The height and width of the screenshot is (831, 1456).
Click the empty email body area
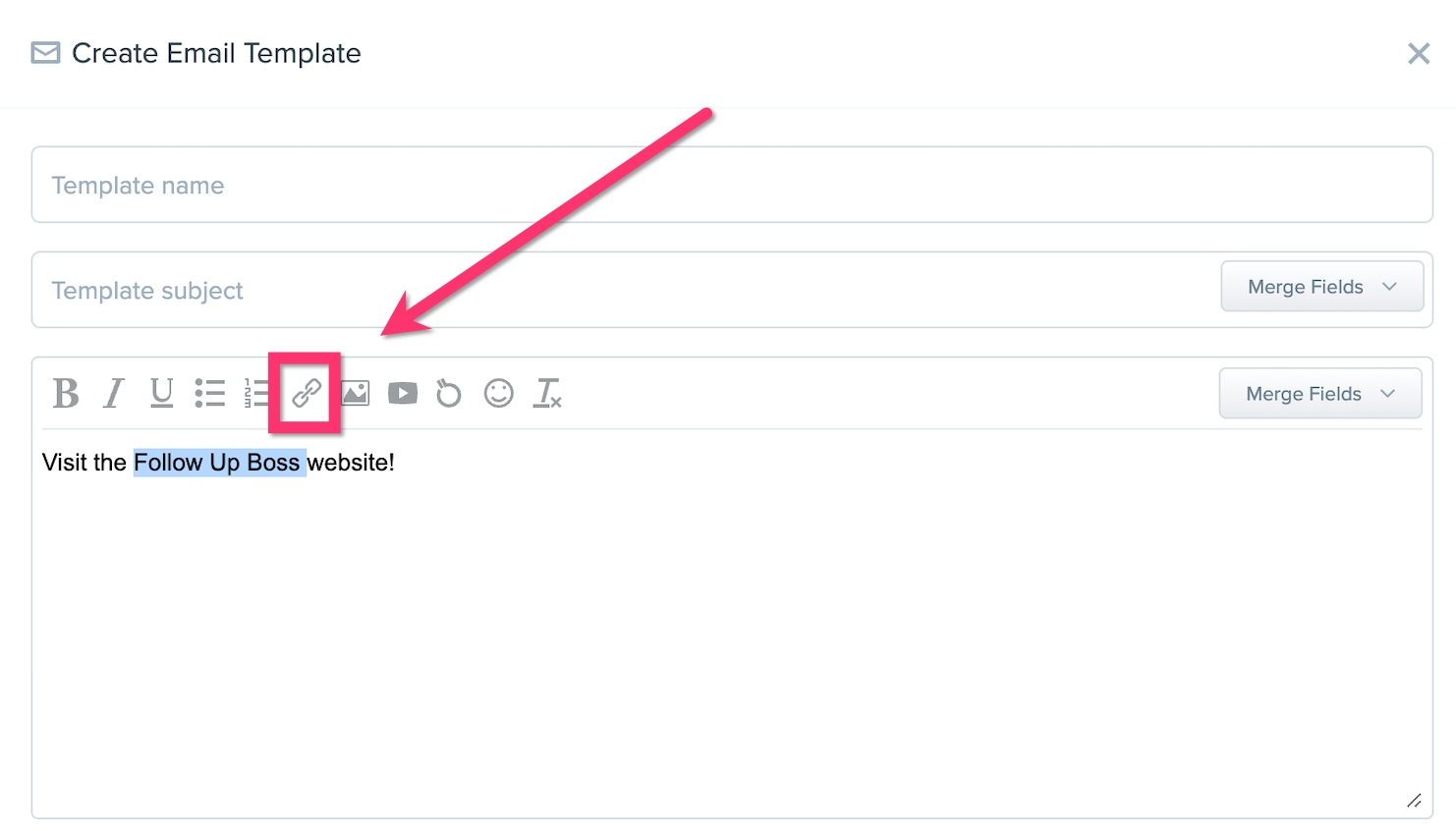pyautogui.click(x=732, y=638)
